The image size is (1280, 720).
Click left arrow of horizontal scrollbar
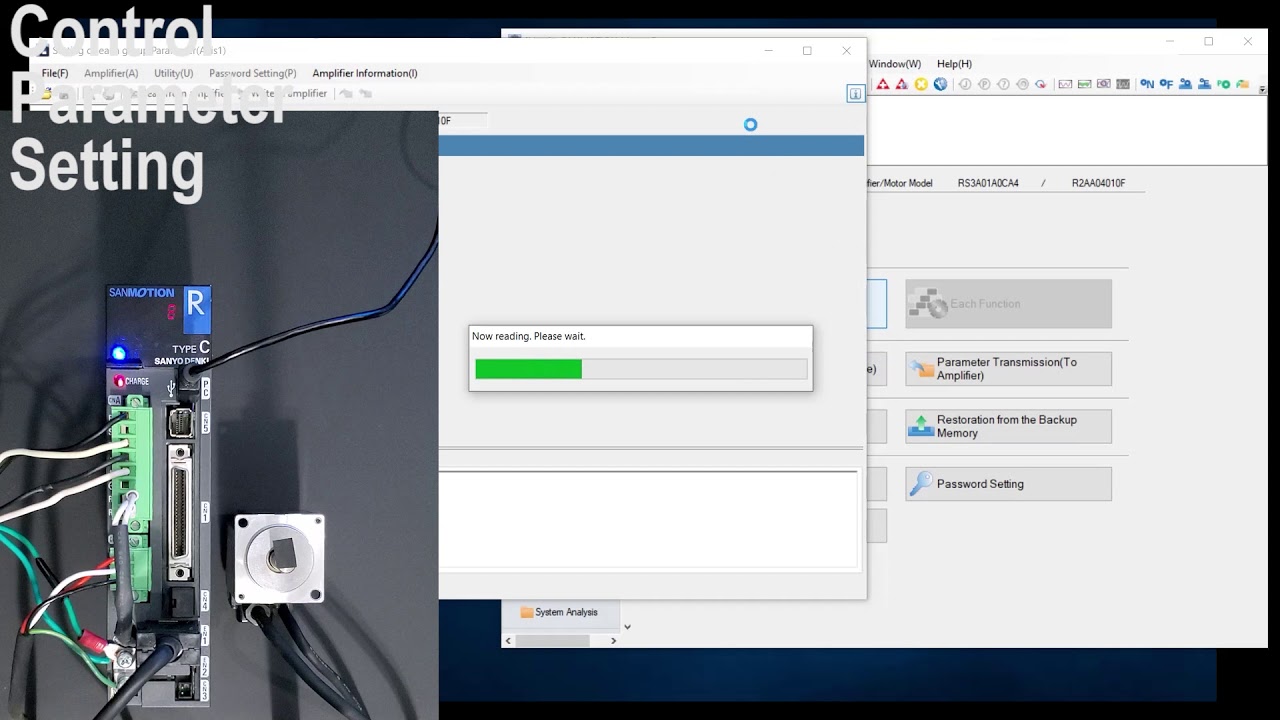click(x=508, y=641)
